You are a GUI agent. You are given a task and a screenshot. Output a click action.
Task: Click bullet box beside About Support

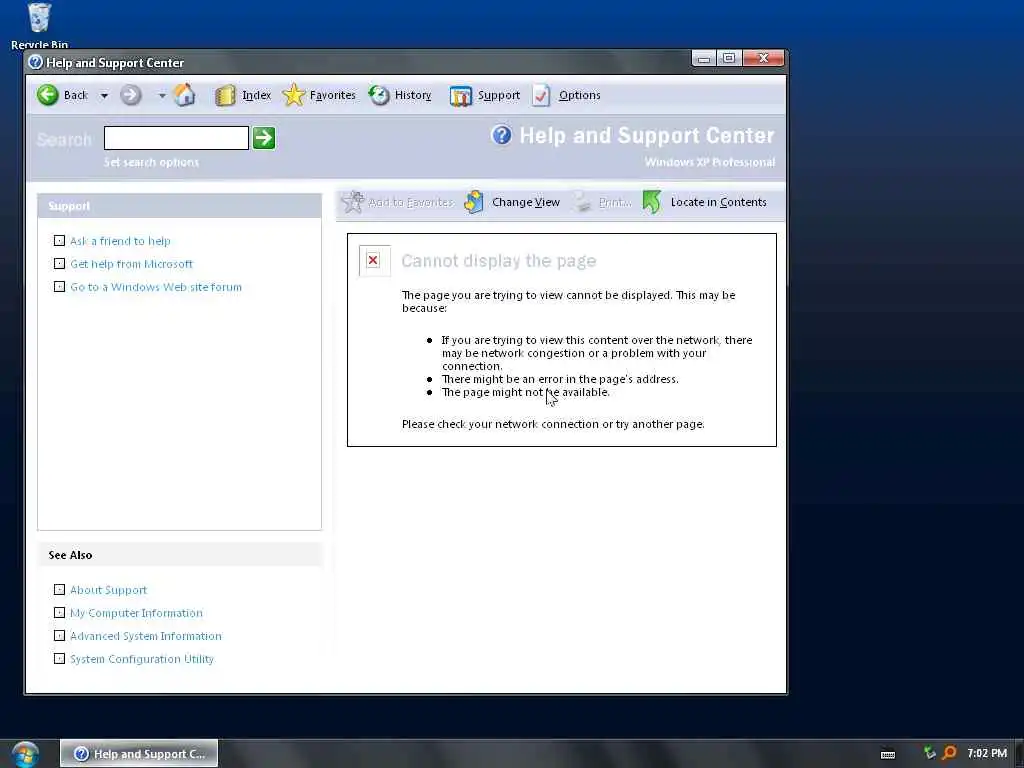tap(59, 590)
